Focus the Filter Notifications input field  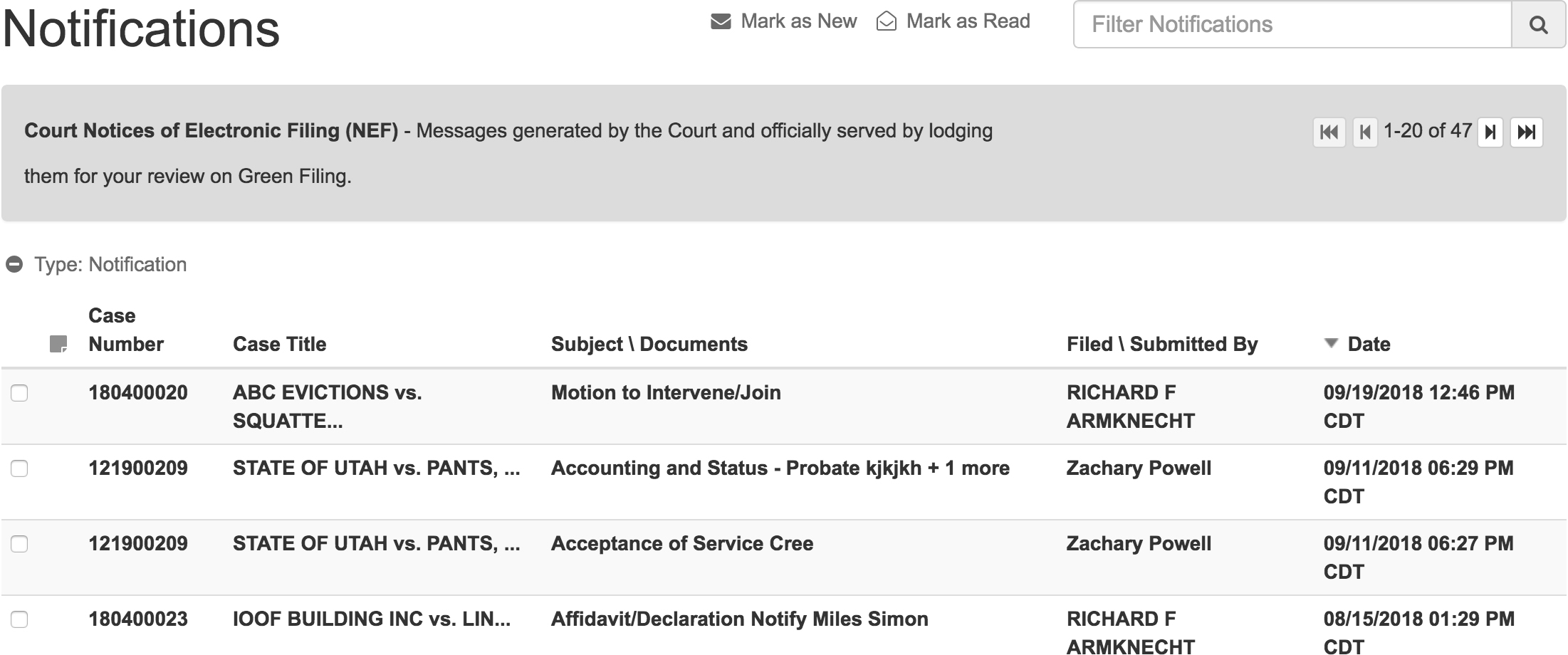click(1292, 25)
